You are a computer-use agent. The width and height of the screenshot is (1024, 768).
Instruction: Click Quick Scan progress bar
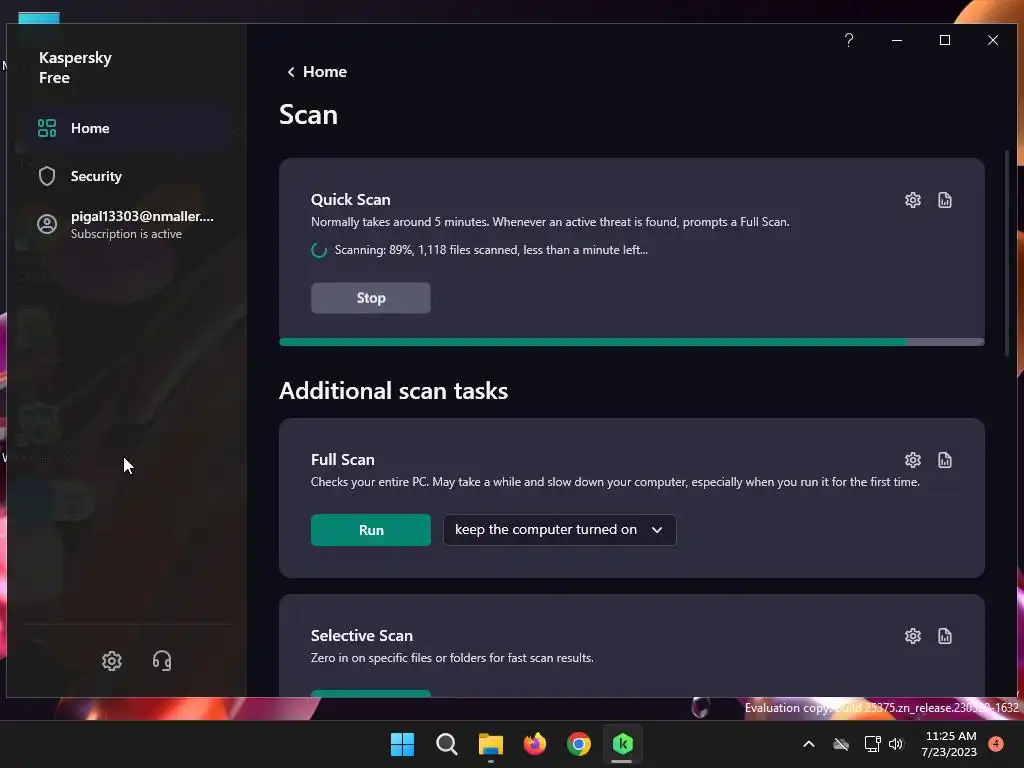(632, 342)
